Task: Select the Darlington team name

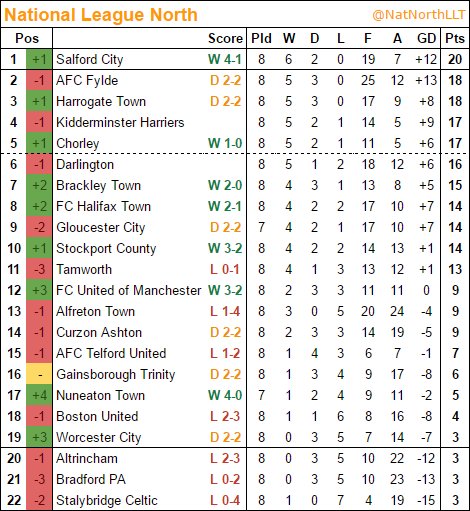Action: [85, 165]
